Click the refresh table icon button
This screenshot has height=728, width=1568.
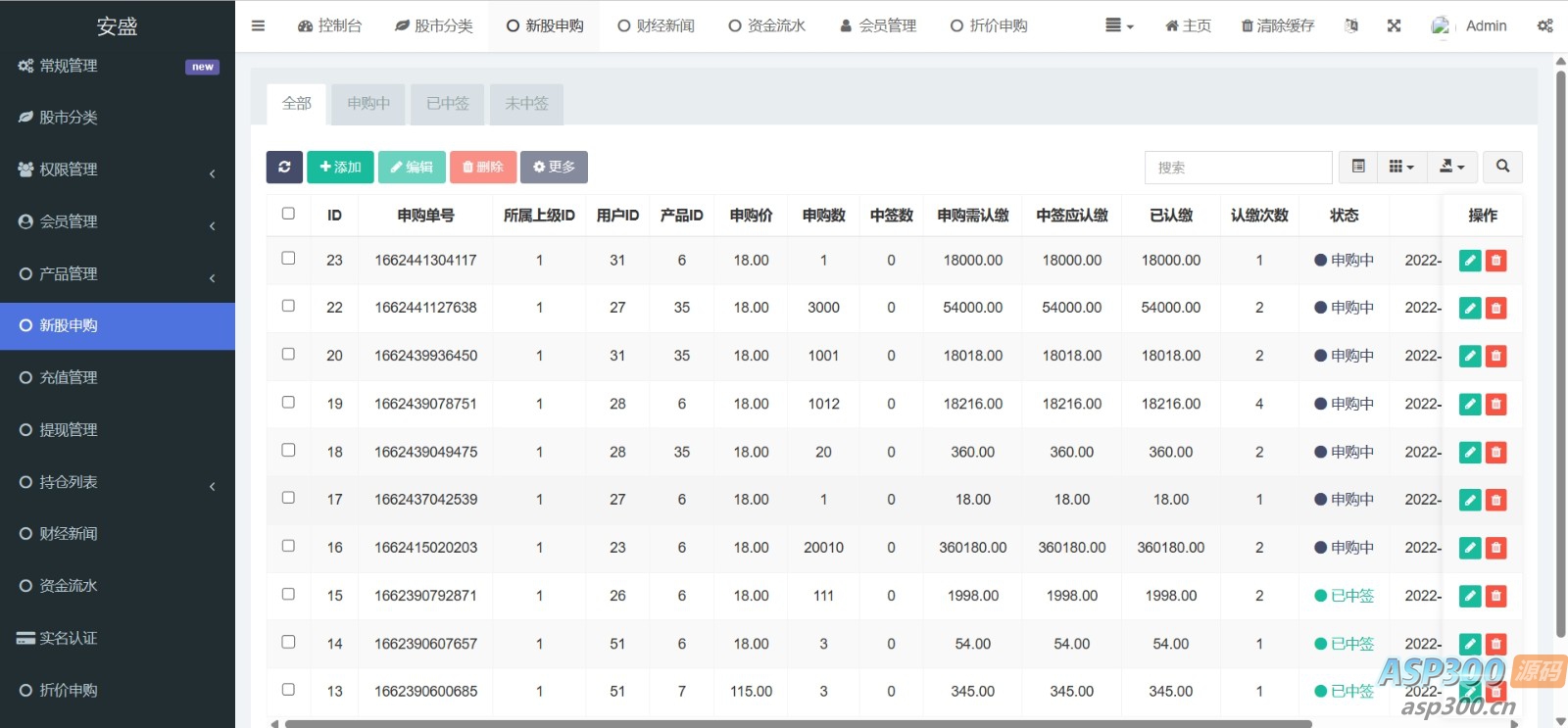click(284, 168)
